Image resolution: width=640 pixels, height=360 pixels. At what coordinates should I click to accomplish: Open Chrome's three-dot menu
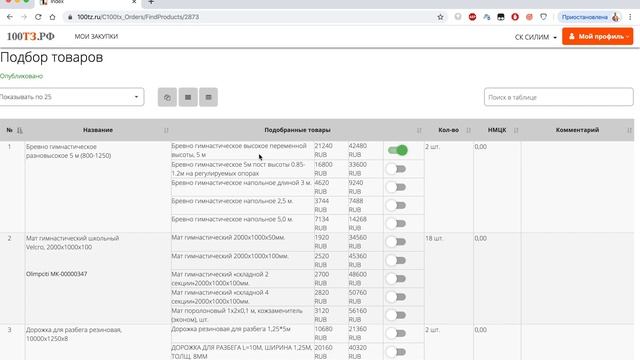point(630,17)
